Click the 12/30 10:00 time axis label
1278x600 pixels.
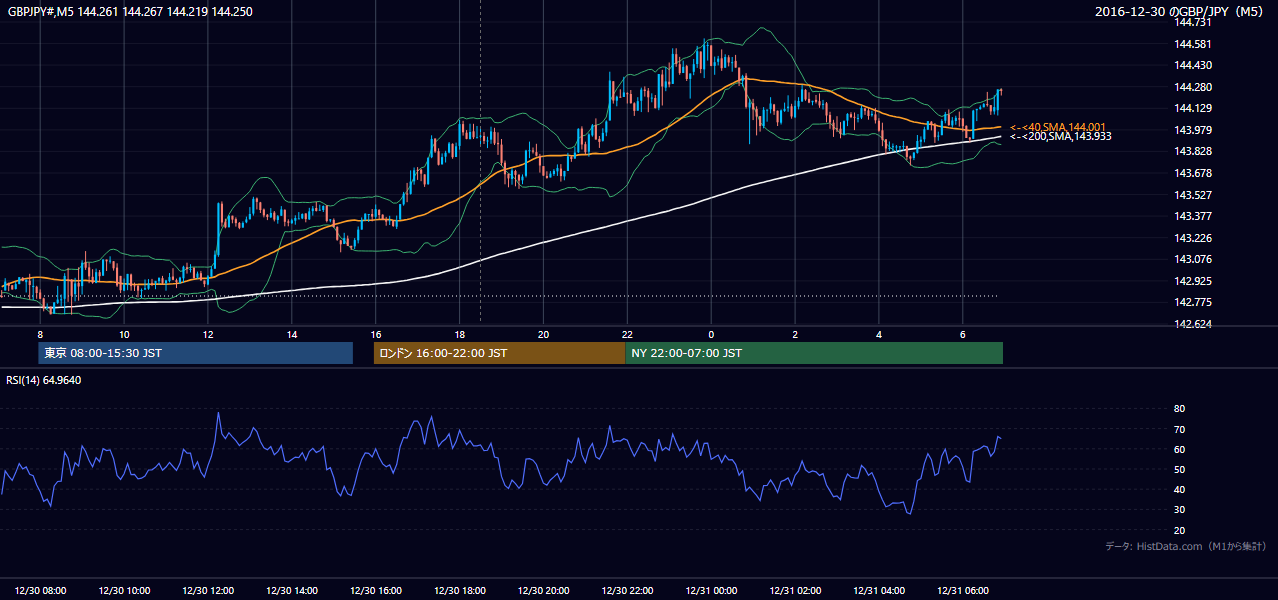click(125, 591)
